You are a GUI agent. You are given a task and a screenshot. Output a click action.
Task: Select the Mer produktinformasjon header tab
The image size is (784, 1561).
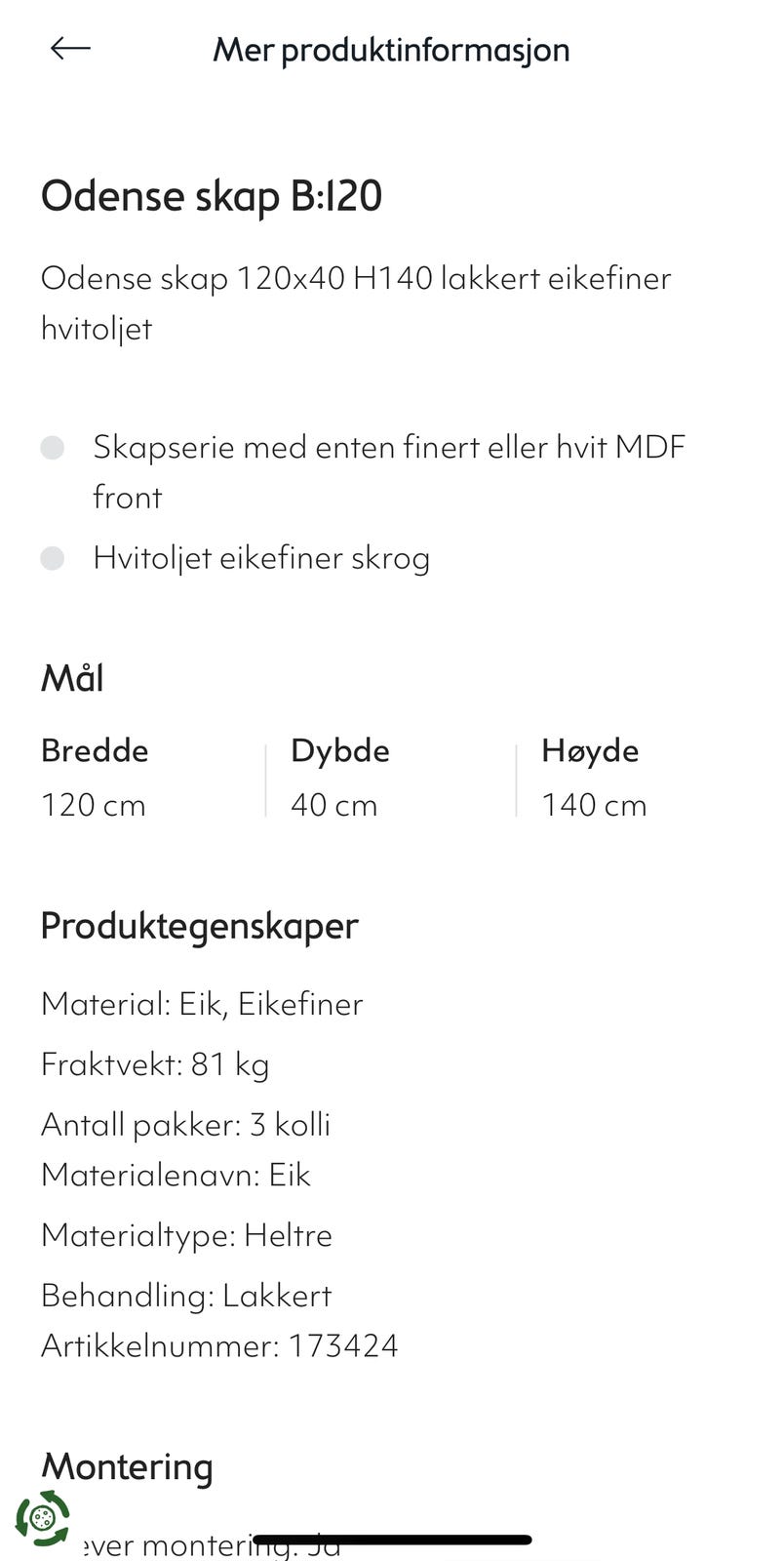[x=391, y=49]
